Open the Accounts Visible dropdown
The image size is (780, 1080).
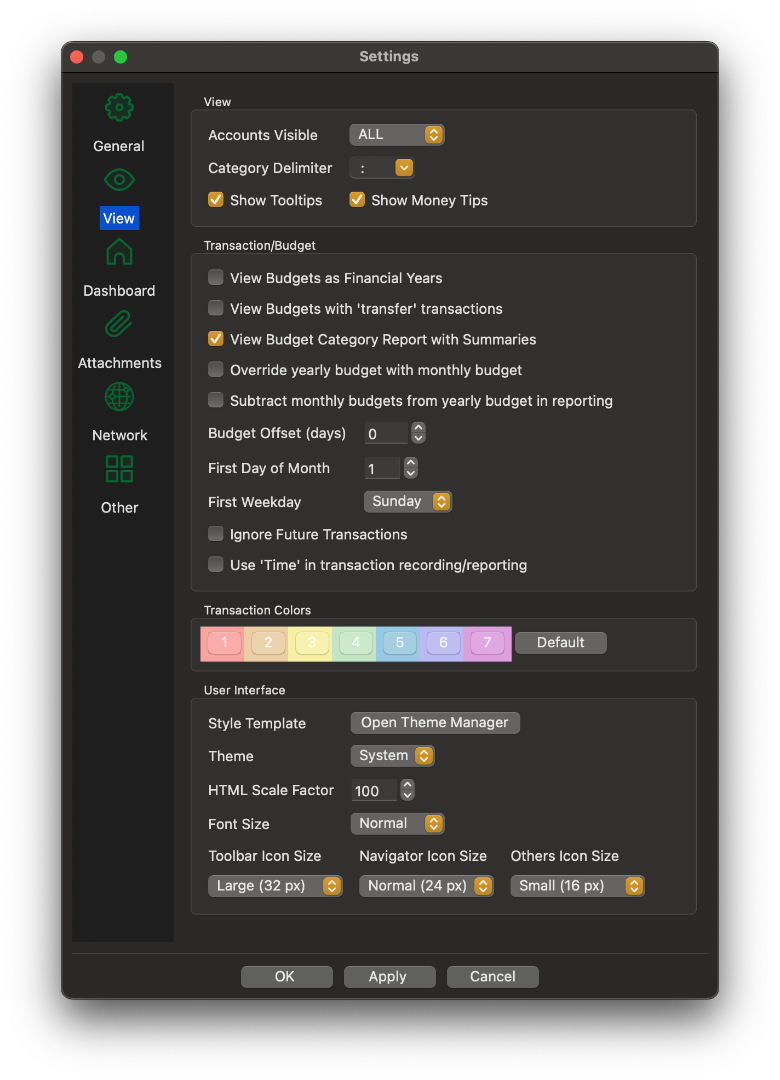[396, 135]
